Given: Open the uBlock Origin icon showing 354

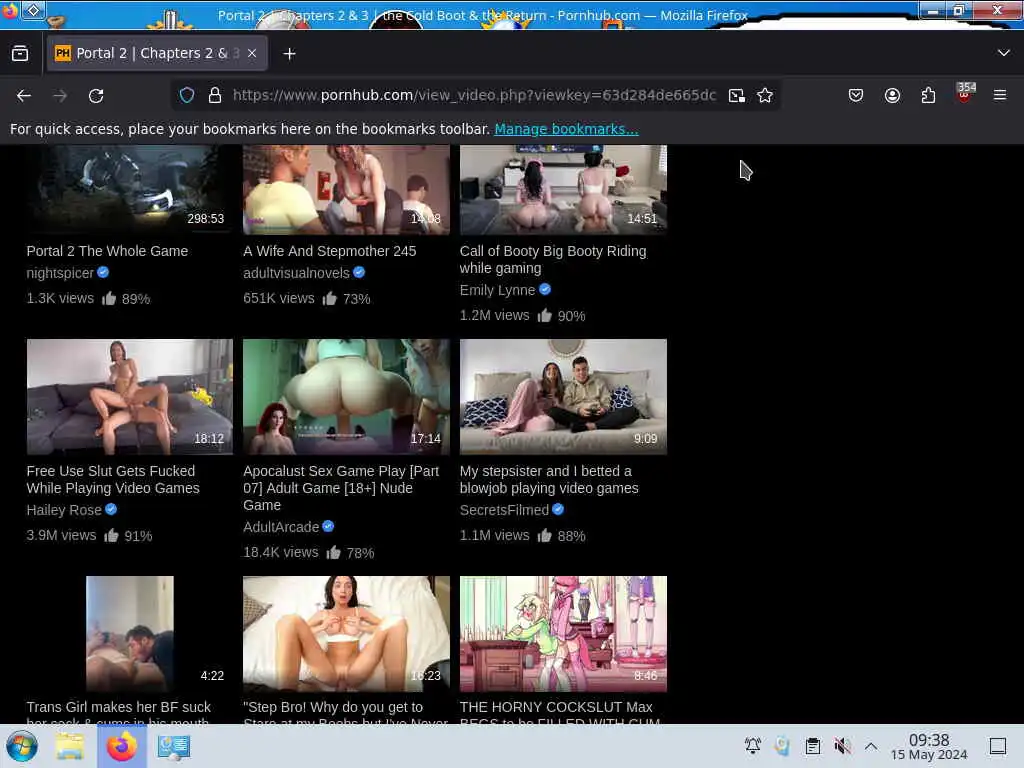Looking at the screenshot, I should pos(964,94).
